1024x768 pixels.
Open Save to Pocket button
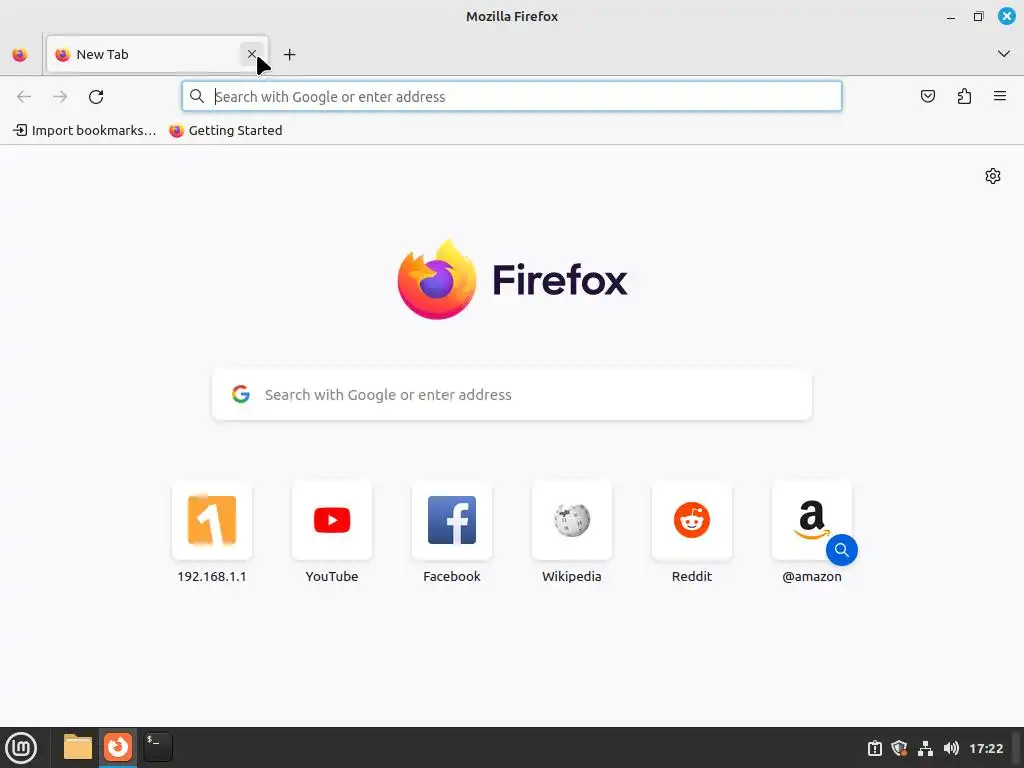tap(928, 97)
